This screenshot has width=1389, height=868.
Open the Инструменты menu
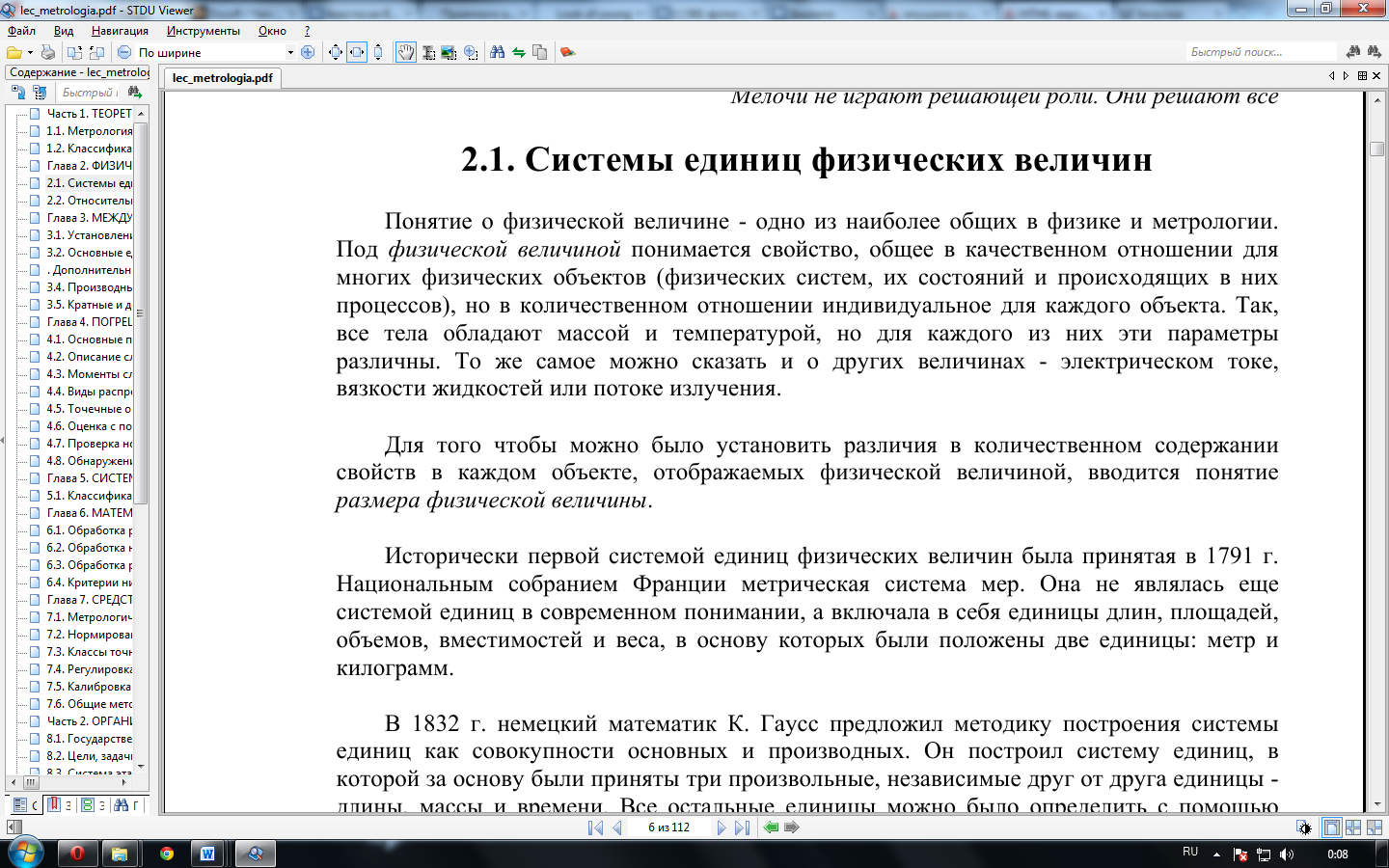coord(203,31)
